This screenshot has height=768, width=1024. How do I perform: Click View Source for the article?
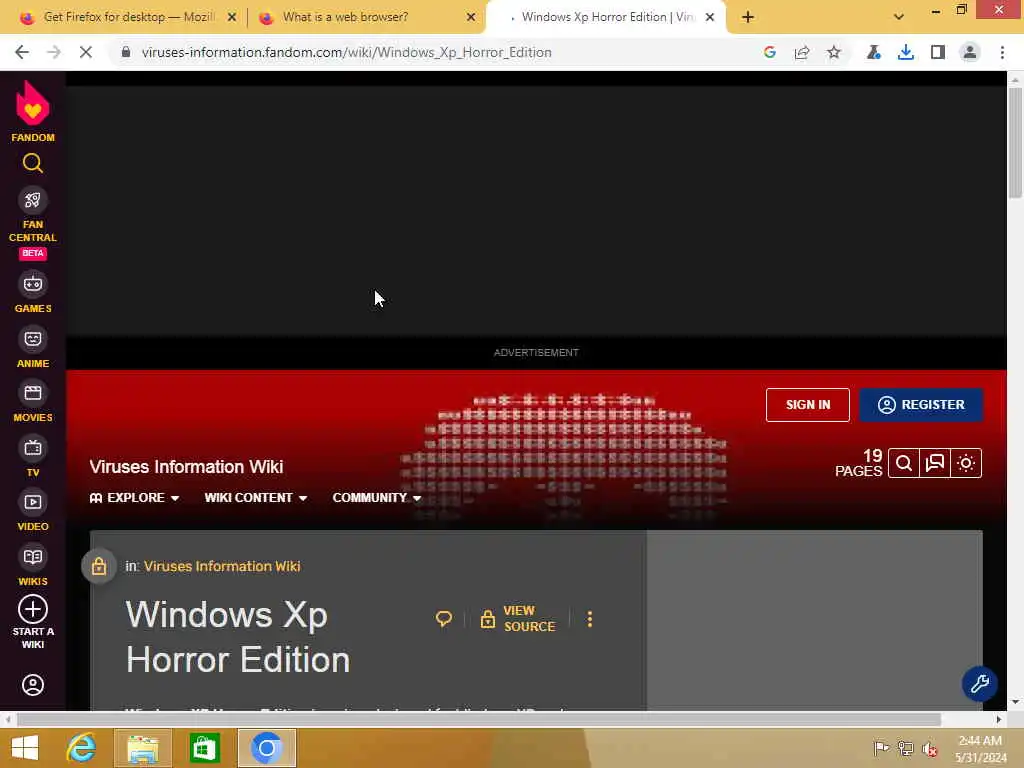(518, 618)
